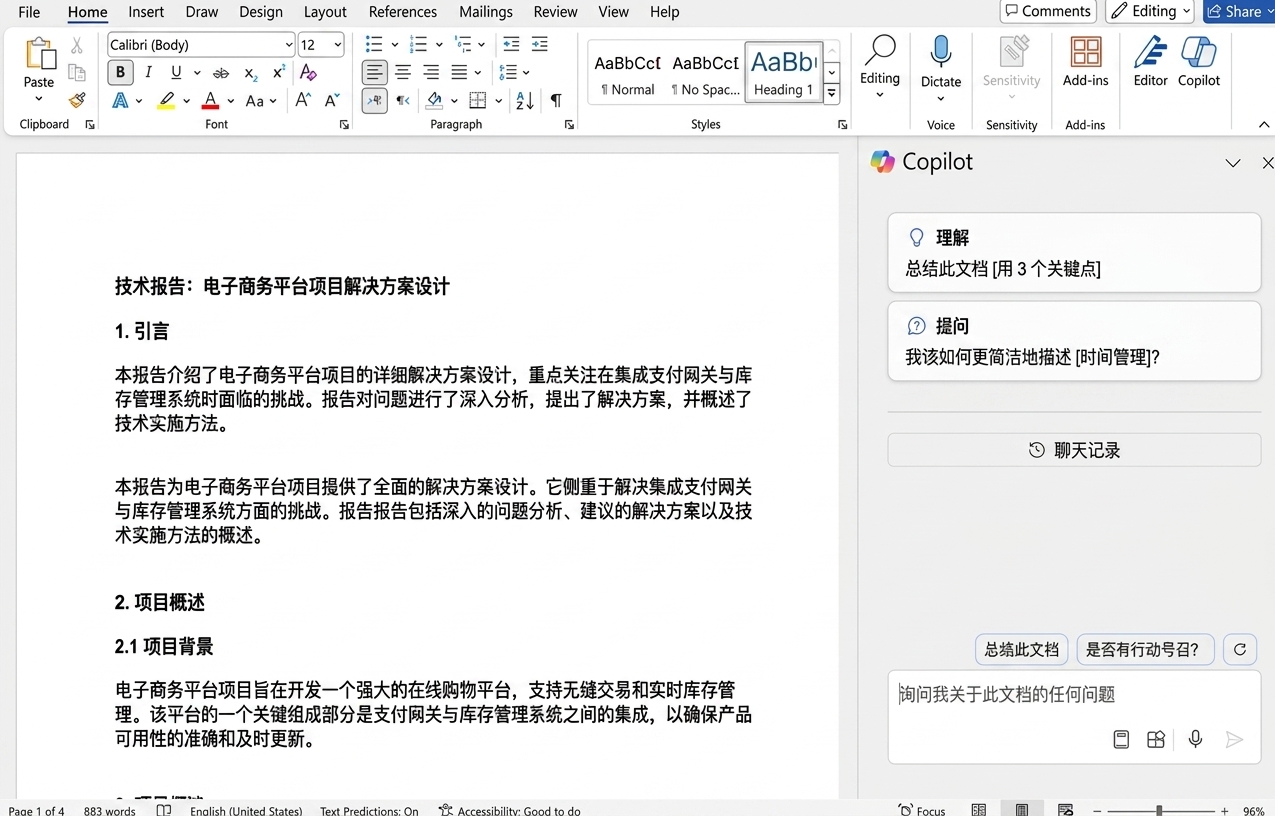1275x816 pixels.
Task: Open the Calibri (Body) font name dropdown
Action: 289,45
